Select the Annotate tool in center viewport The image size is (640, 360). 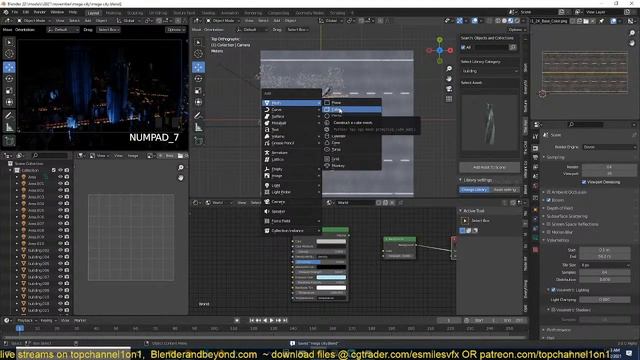point(198,116)
